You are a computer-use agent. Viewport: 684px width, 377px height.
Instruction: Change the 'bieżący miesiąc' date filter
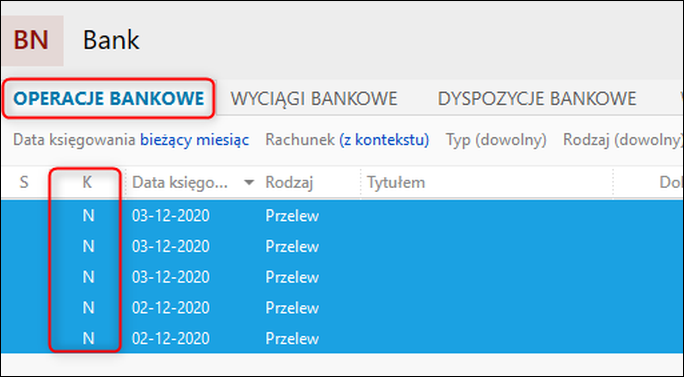[195, 140]
